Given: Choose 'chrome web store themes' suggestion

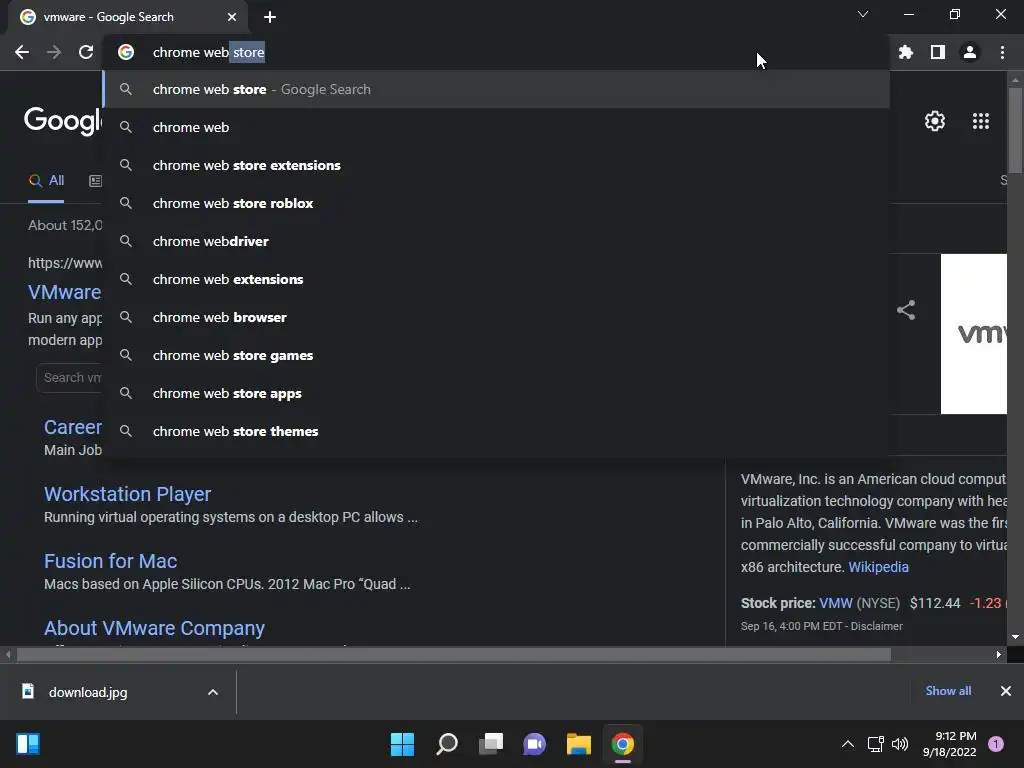Looking at the screenshot, I should pos(496,431).
